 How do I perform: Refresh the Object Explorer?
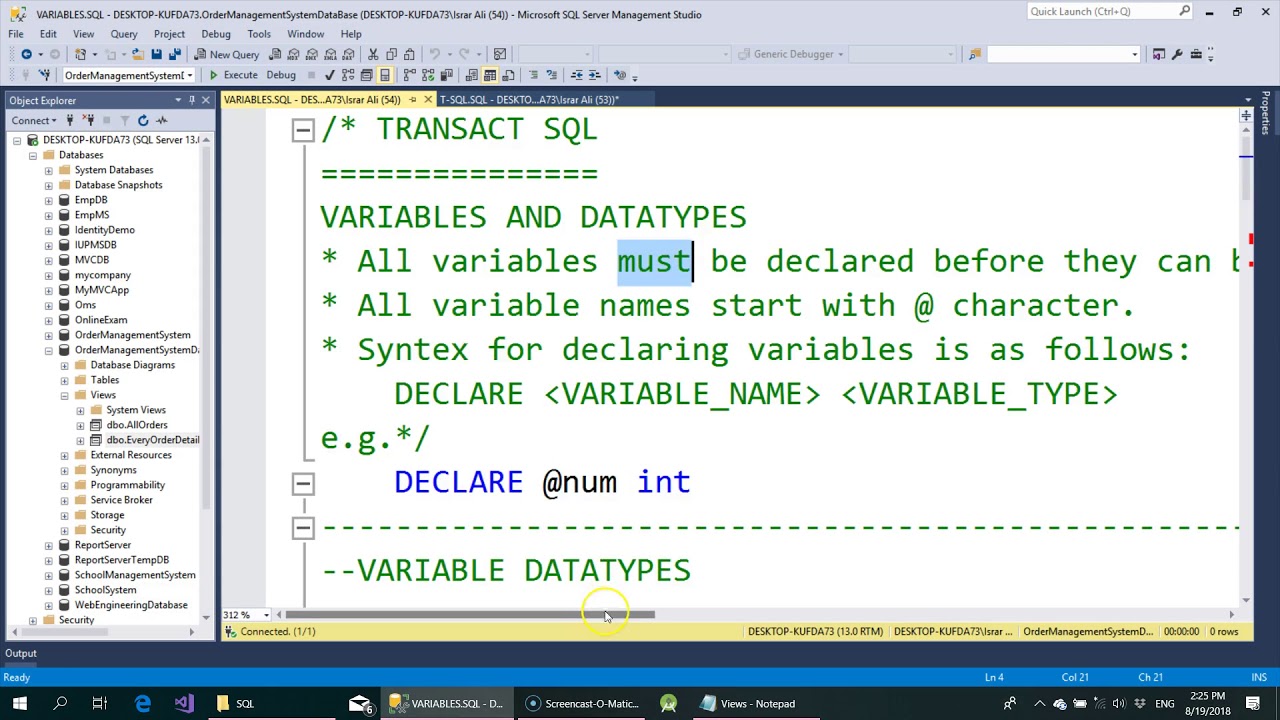tap(143, 120)
